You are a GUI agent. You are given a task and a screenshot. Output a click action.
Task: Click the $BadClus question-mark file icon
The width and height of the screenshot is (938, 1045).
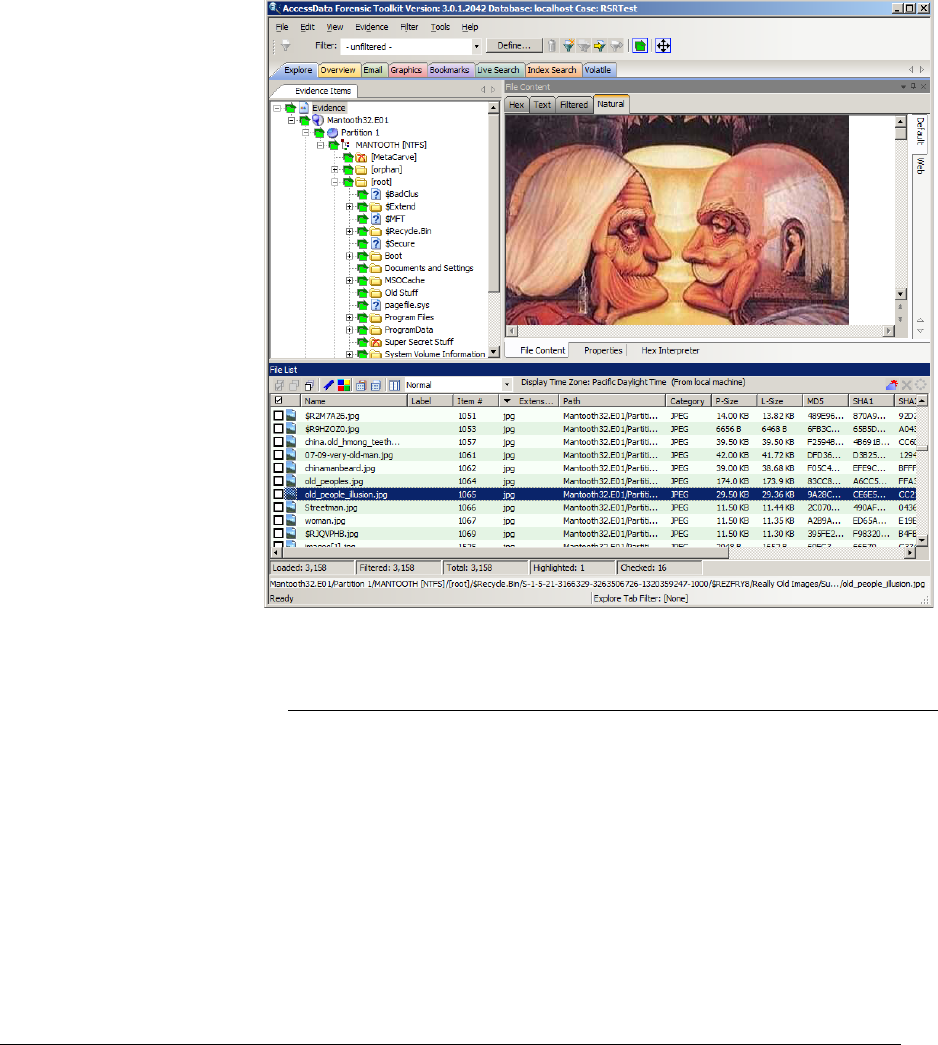pyautogui.click(x=376, y=194)
